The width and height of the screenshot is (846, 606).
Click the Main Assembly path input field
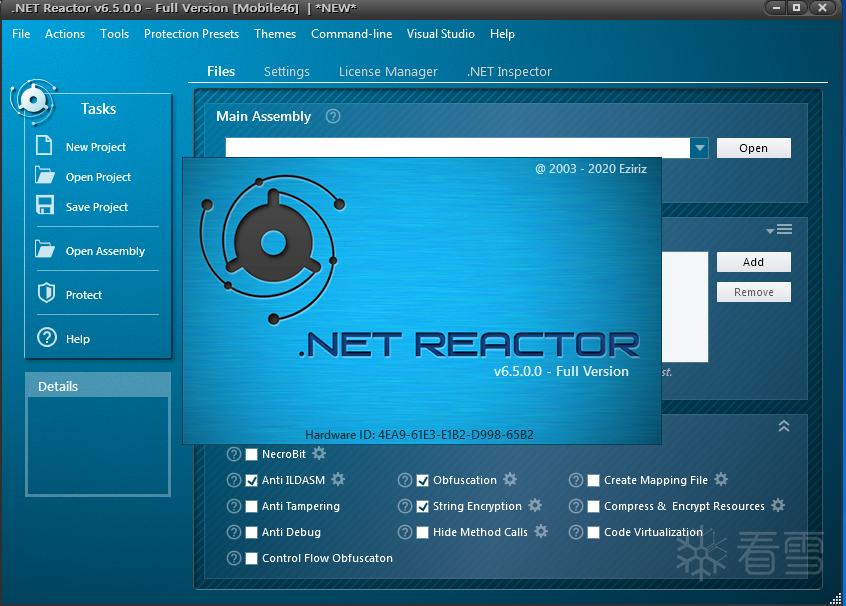pyautogui.click(x=458, y=148)
